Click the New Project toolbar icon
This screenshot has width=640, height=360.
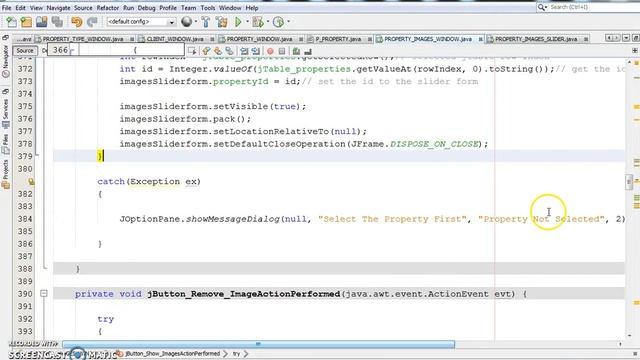coord(27,22)
